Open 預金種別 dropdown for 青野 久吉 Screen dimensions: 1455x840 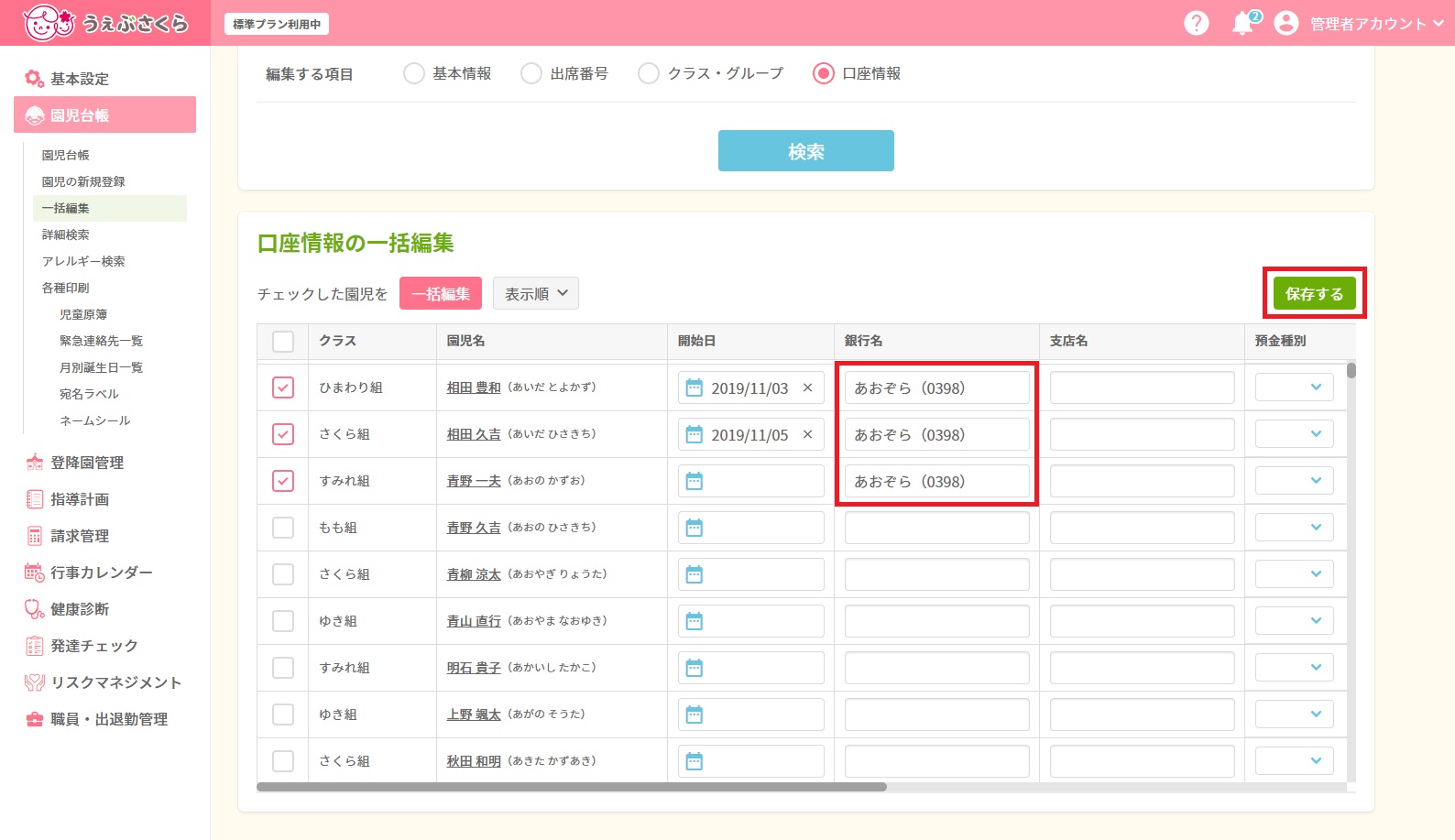(x=1294, y=528)
